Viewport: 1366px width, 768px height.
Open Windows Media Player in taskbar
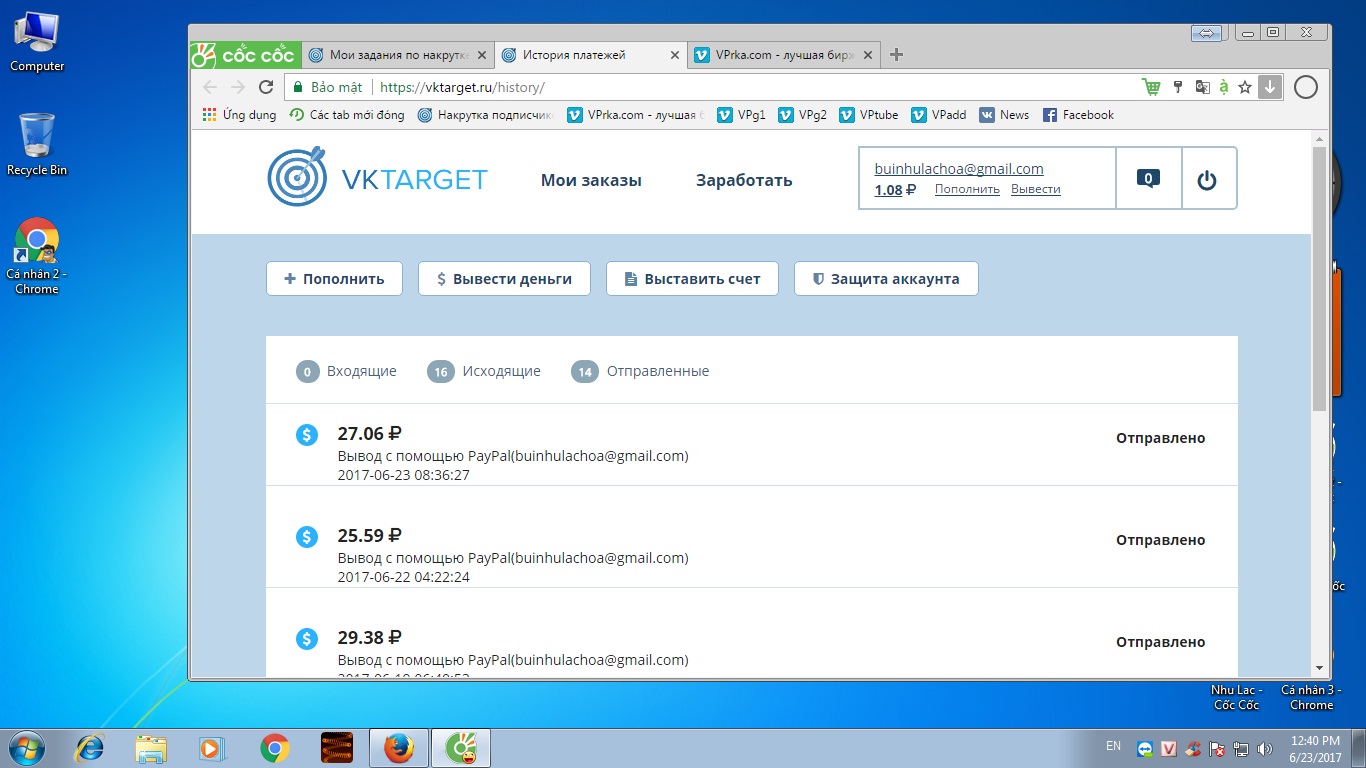[211, 748]
